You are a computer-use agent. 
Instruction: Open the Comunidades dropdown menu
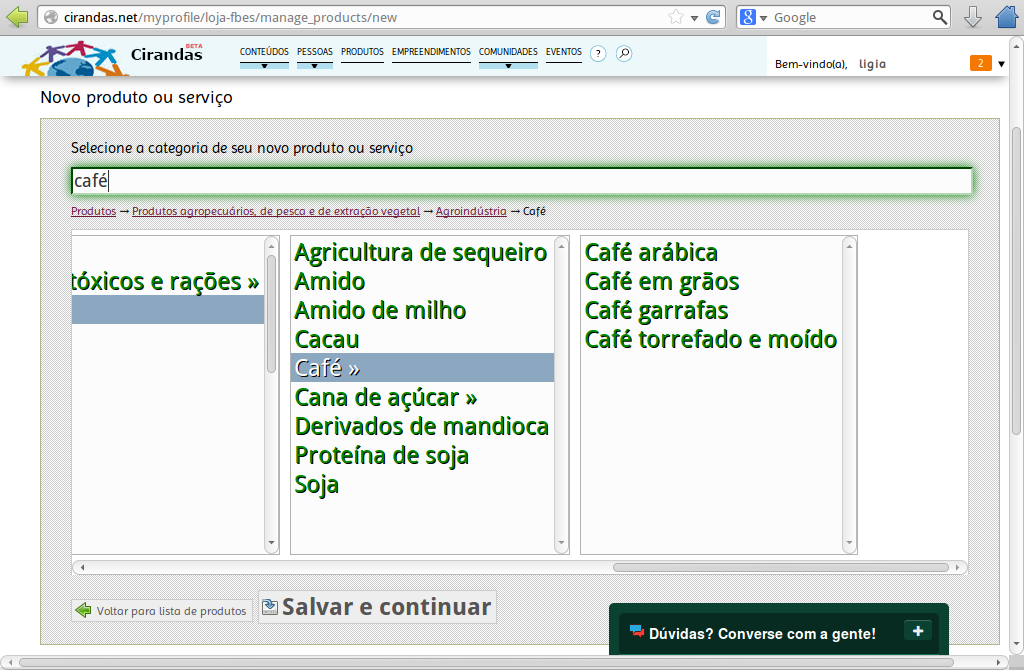(508, 56)
